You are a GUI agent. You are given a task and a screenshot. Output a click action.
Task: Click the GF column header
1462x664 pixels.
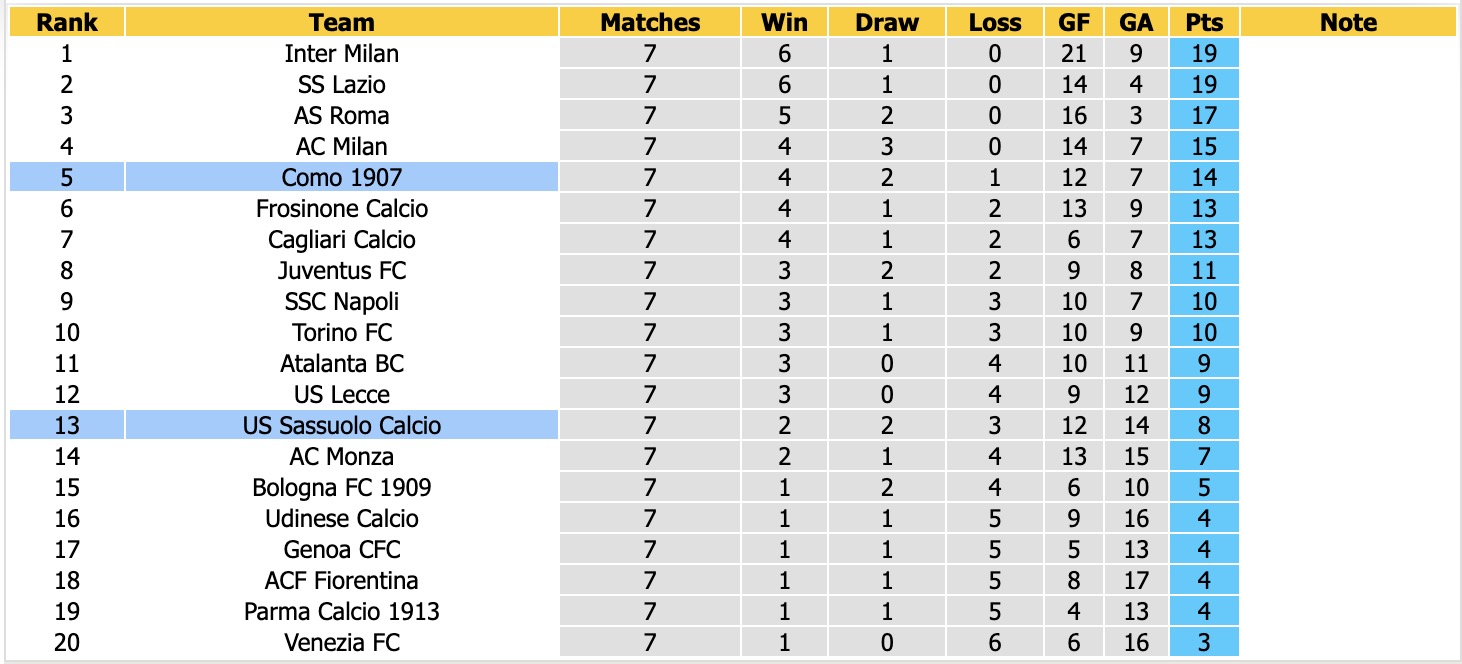[x=1074, y=22]
